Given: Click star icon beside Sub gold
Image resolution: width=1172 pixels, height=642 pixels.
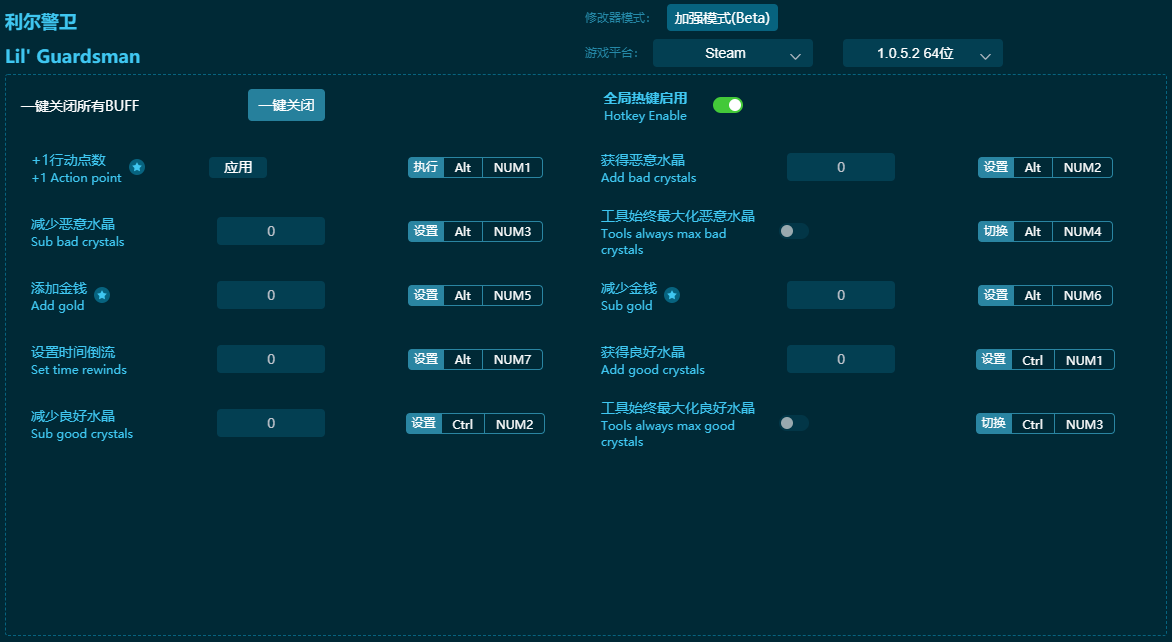Looking at the screenshot, I should (672, 295).
